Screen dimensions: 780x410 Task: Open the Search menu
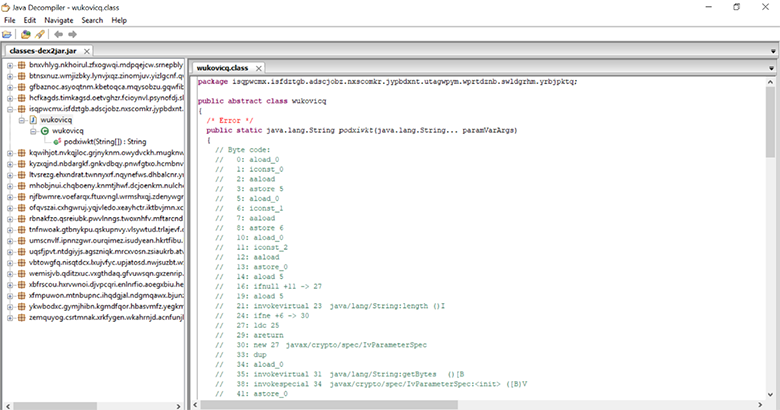(92, 20)
